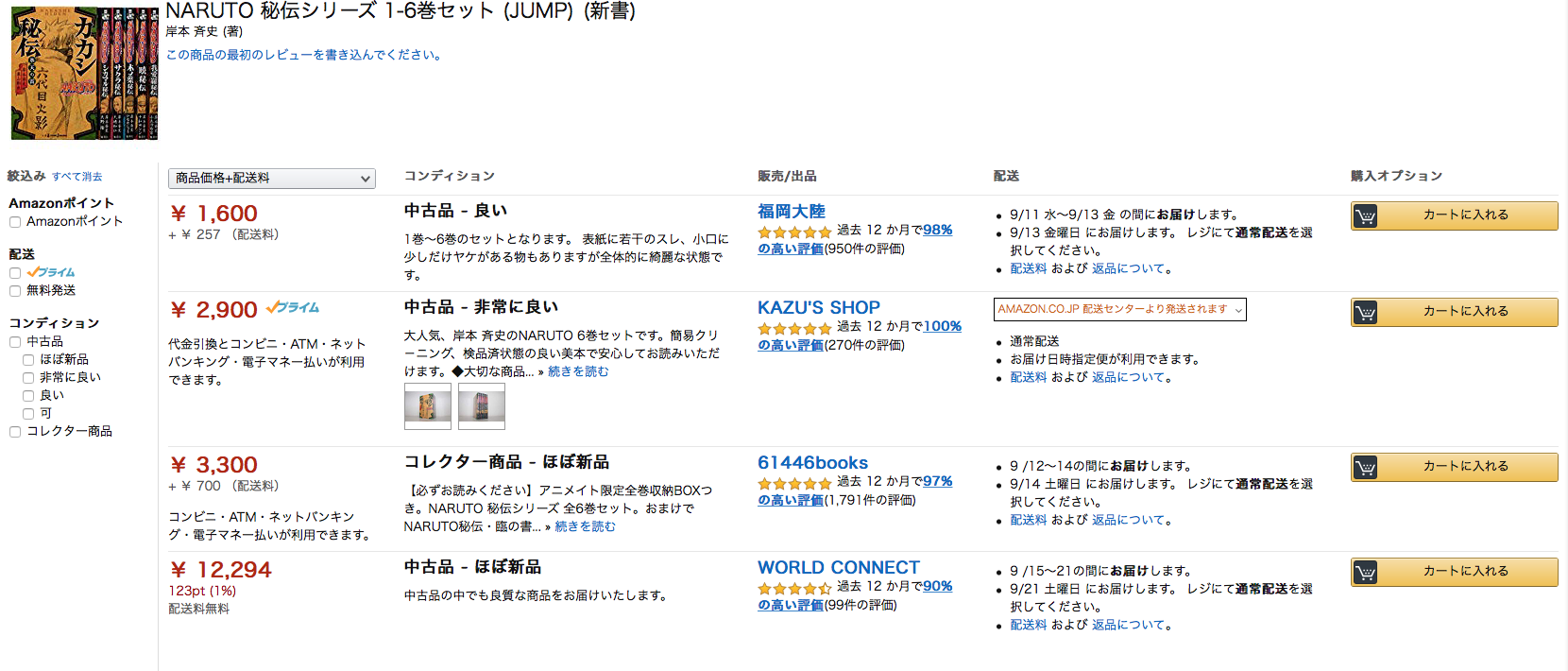View the first product photo thumbnail from KAZU'S SHOP
This screenshot has width=1568, height=671.
(x=428, y=406)
